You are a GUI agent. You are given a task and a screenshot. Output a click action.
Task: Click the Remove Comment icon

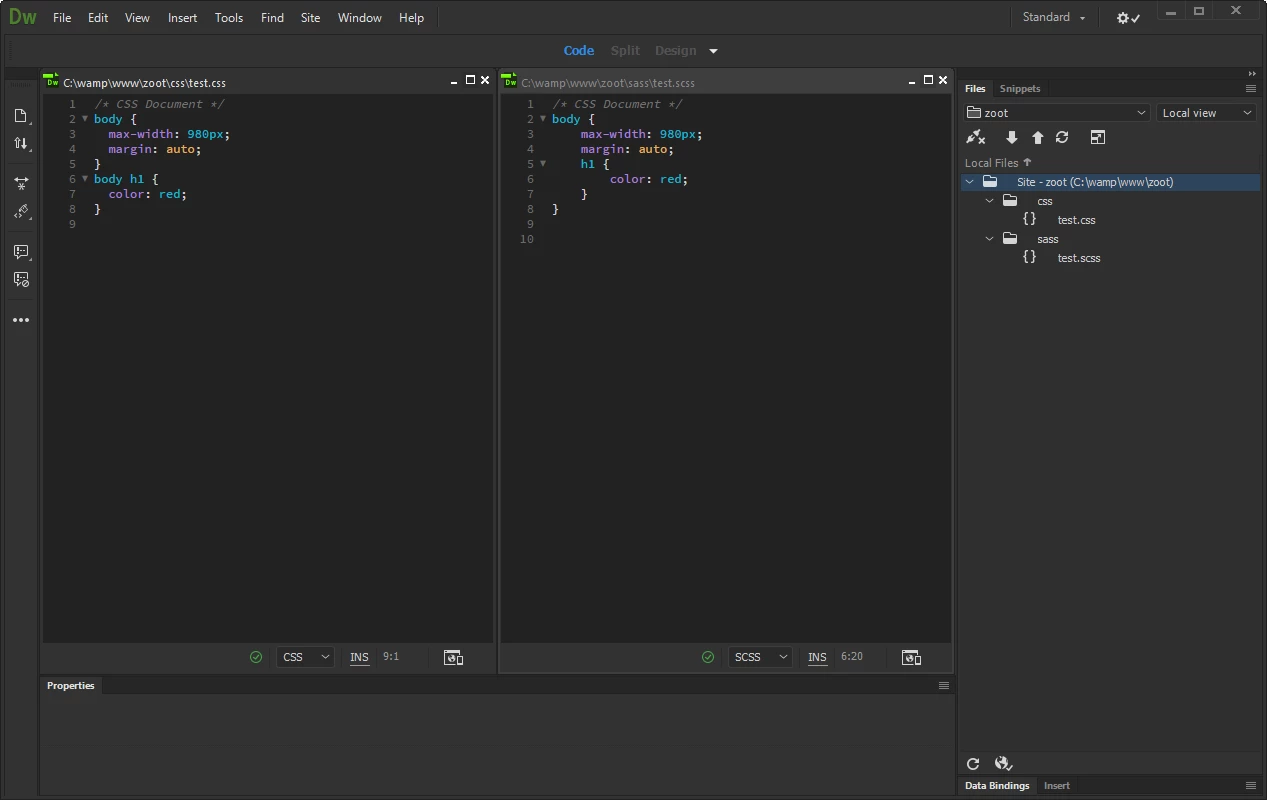coord(21,280)
